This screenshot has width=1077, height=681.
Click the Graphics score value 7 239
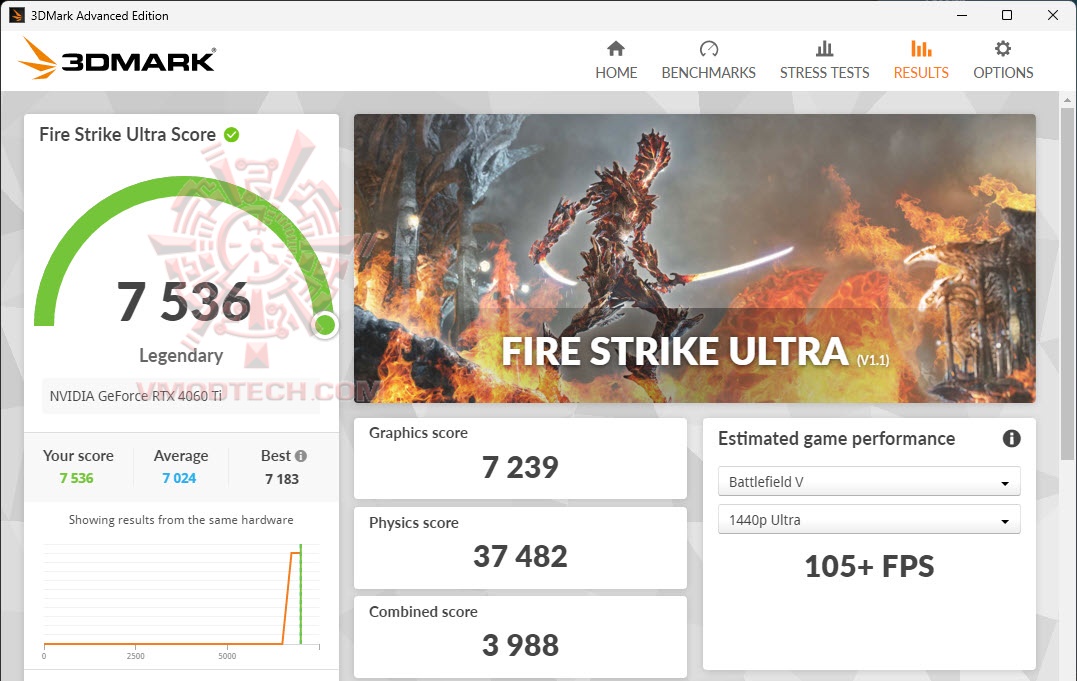[x=520, y=468]
